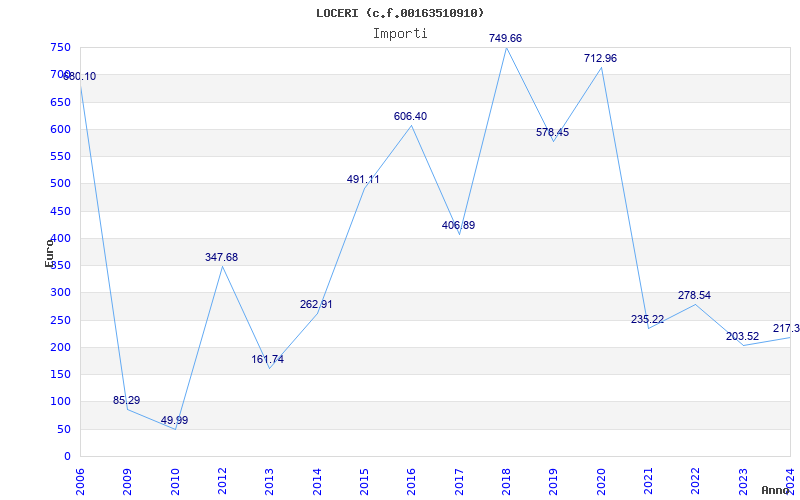Select the 49.99 minimum value label
Viewport: 800px width, 500px height.
point(174,421)
